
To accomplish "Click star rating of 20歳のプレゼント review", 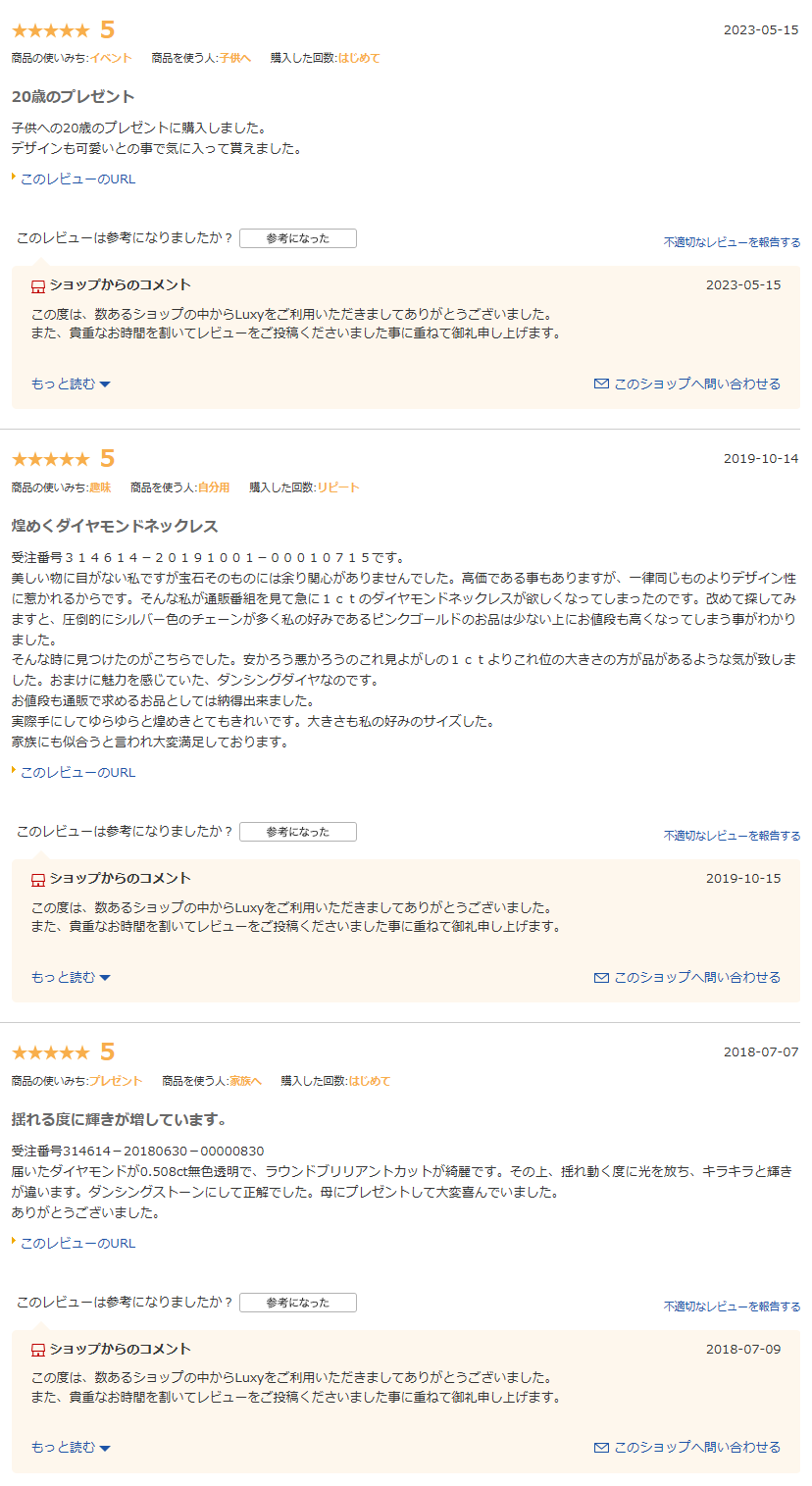I will 50,31.
